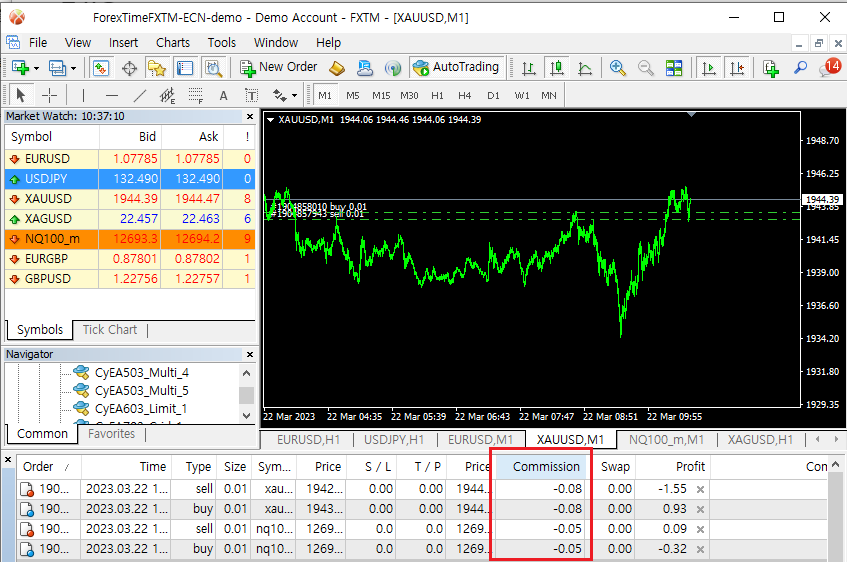Open the search magnifier icon
The image size is (847, 562).
point(800,68)
